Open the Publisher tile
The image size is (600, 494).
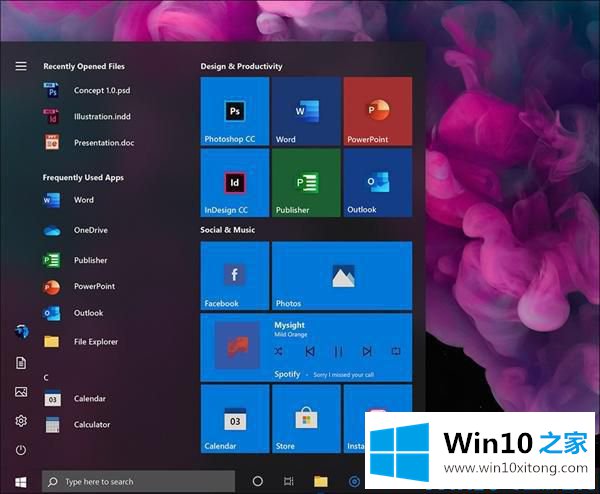coord(306,183)
